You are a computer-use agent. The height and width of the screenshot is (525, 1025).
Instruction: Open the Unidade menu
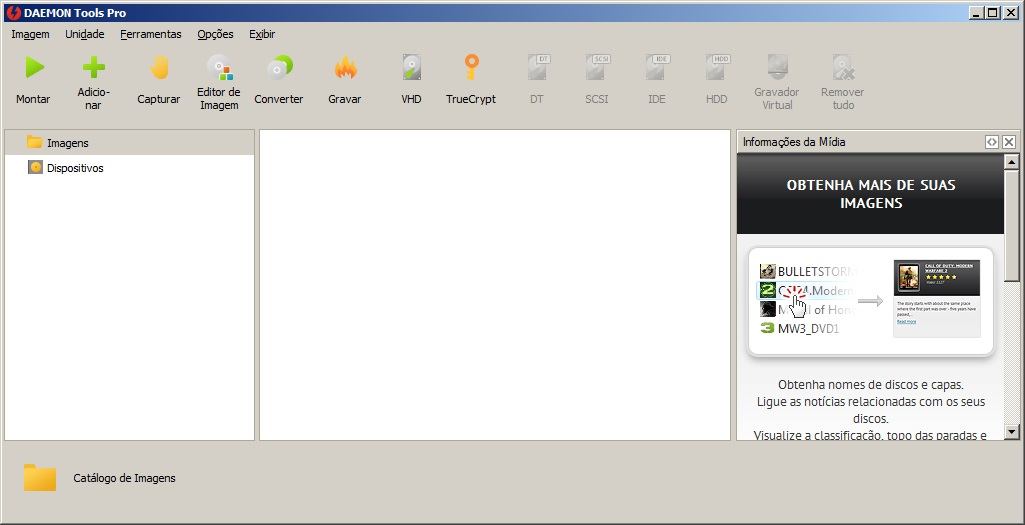tap(84, 34)
